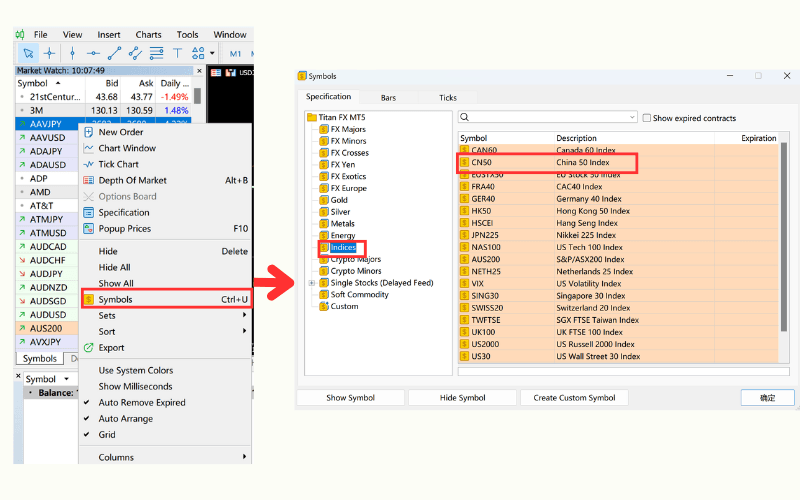The image size is (800, 500).
Task: Open the Sets submenu arrow
Action: pyautogui.click(x=245, y=315)
